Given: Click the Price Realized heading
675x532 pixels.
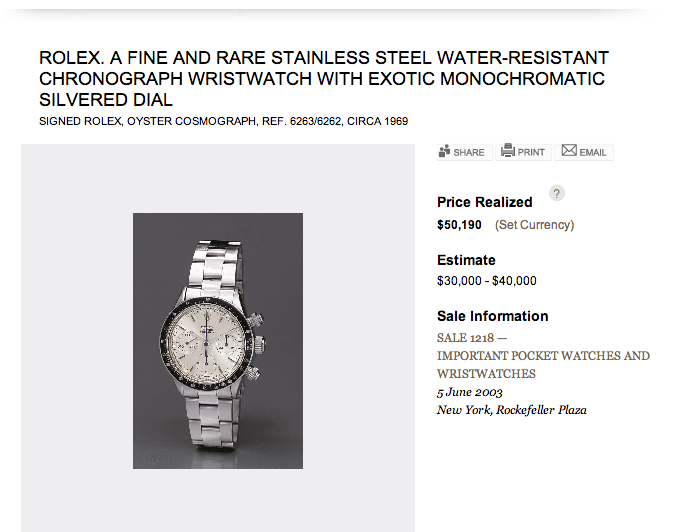Looking at the screenshot, I should 484,202.
